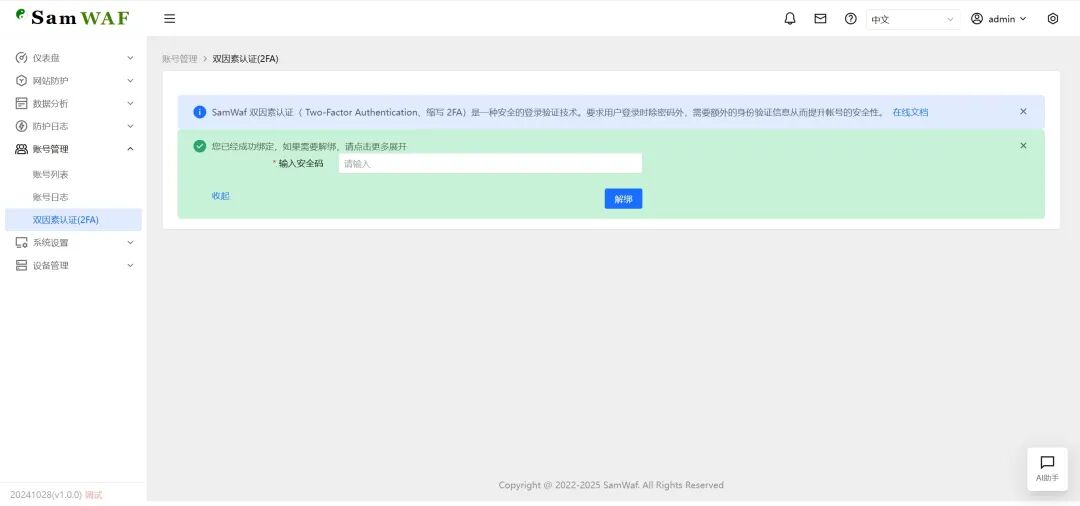Expand the 系统设置 menu chevron
This screenshot has width=1080, height=506.
click(x=130, y=242)
